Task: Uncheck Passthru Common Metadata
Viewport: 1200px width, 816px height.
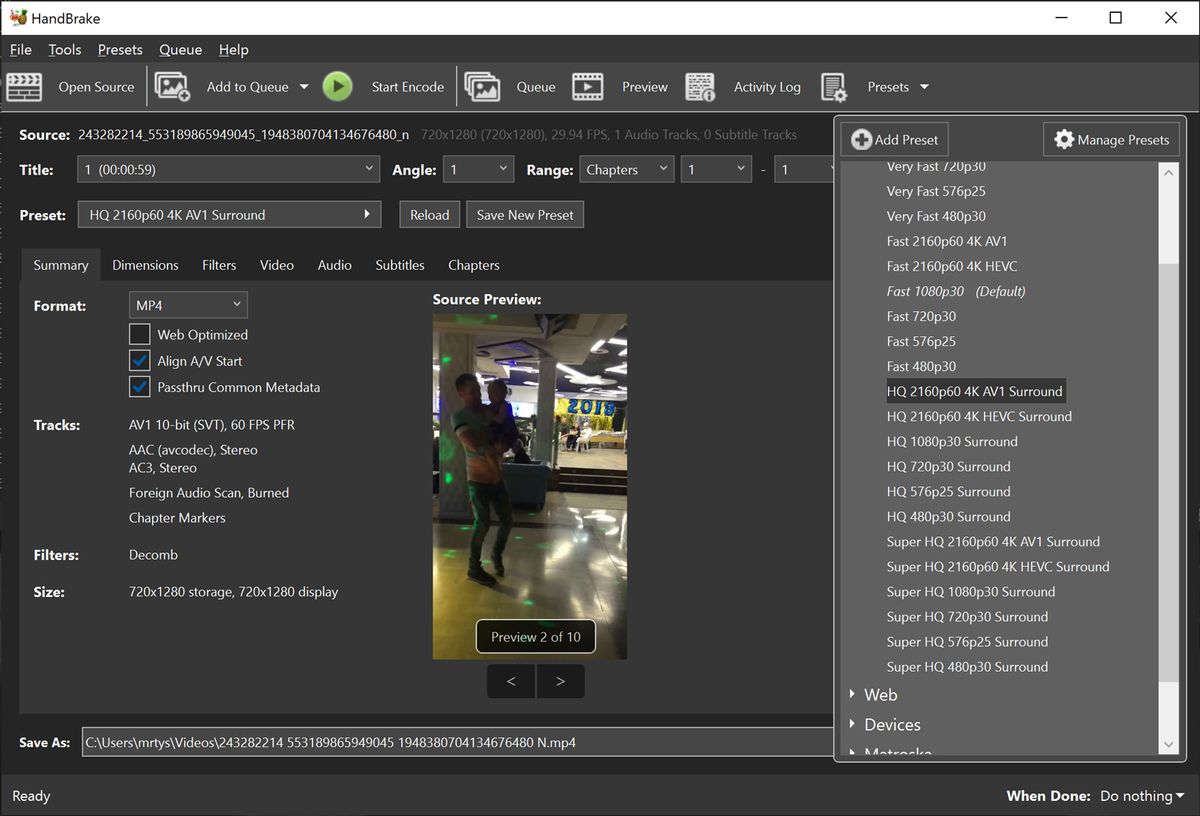Action: click(139, 387)
